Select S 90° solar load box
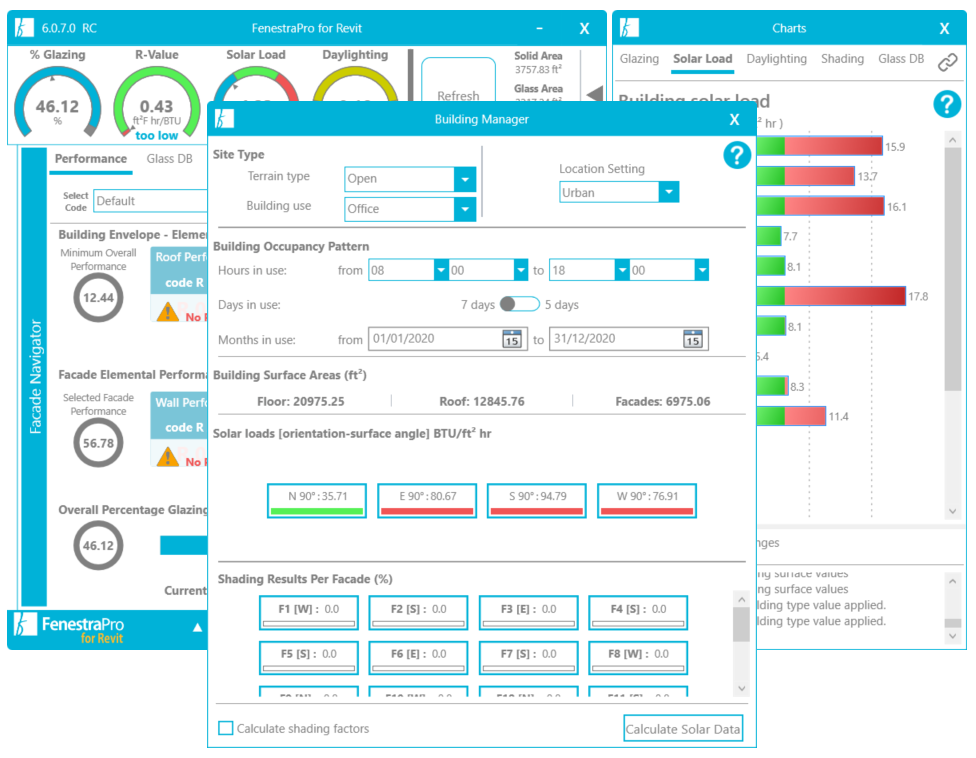The height and width of the screenshot is (758, 976). 537,500
